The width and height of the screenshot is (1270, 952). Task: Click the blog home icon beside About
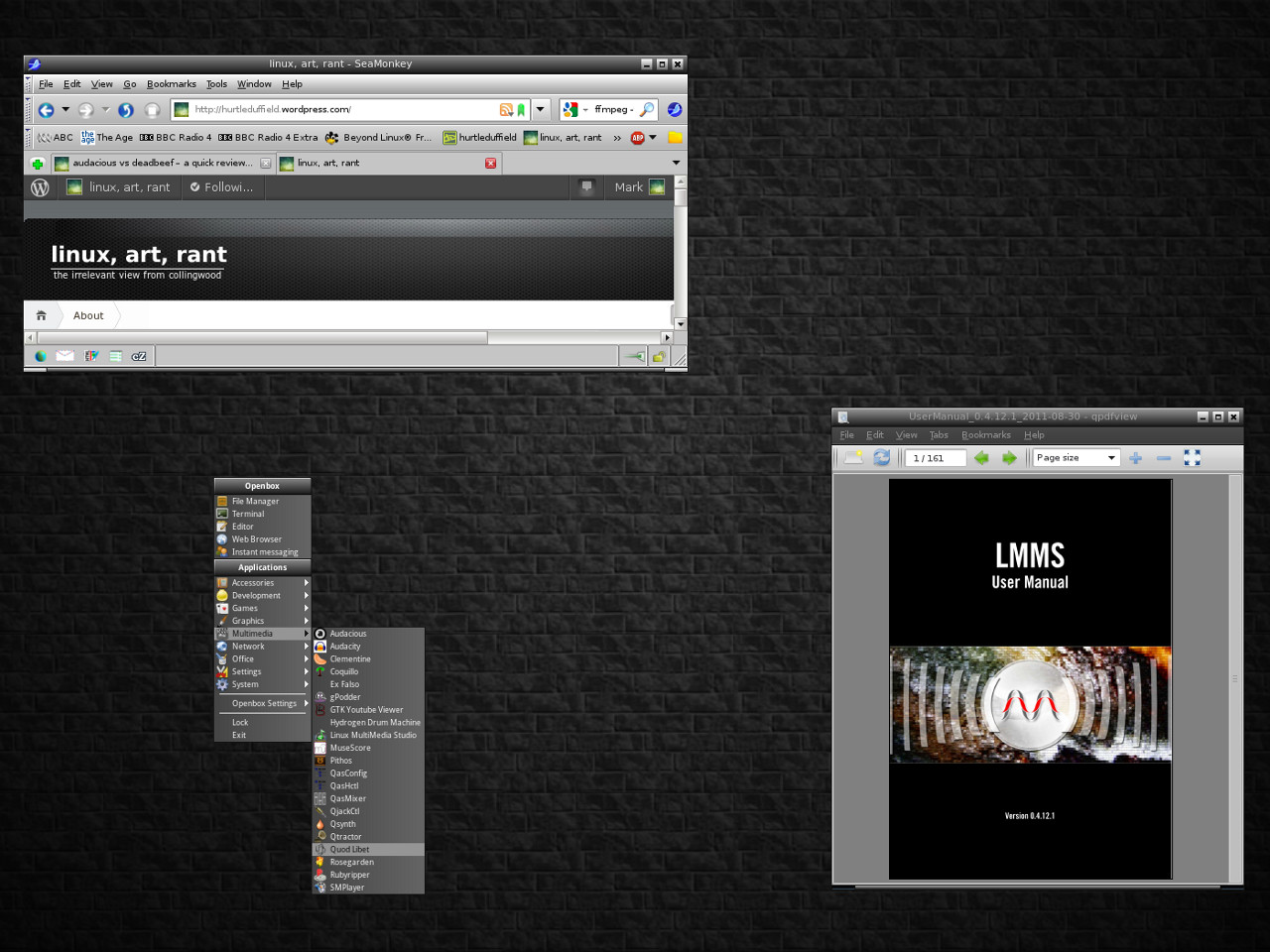tap(41, 315)
